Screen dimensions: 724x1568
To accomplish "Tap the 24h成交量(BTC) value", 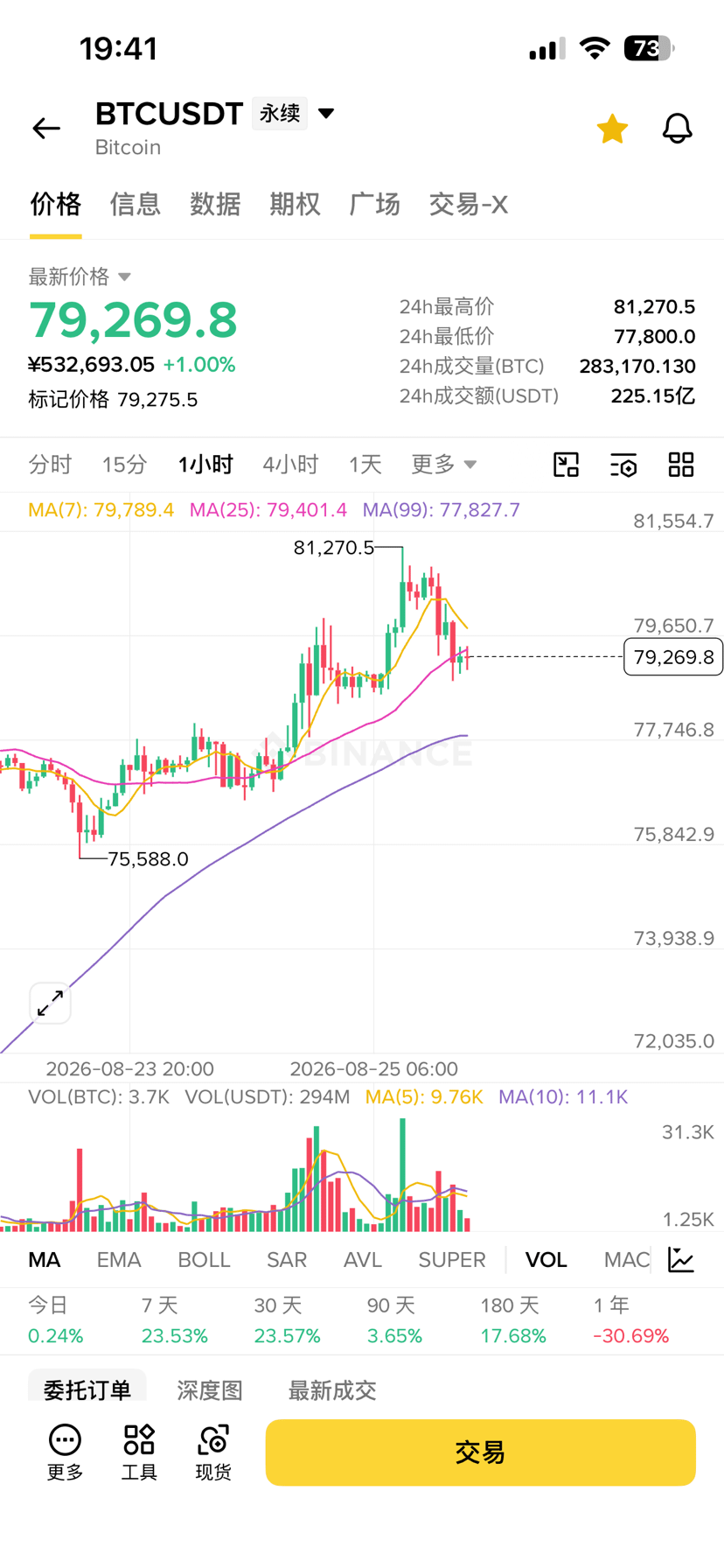I will click(637, 366).
